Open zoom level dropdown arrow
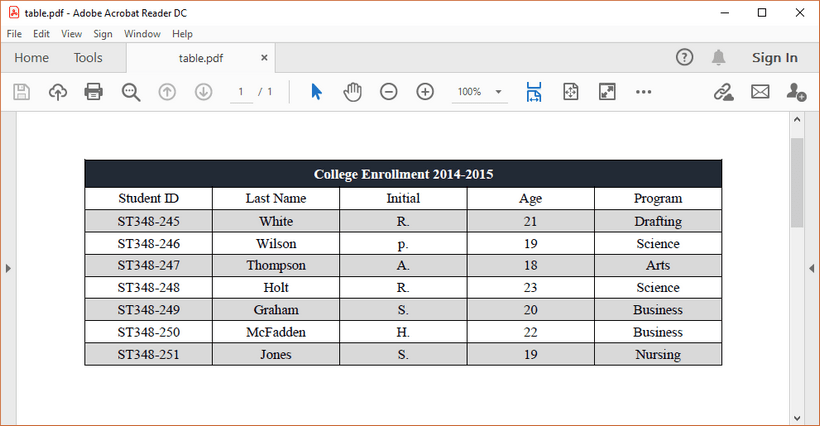The image size is (820, 426). (x=498, y=92)
